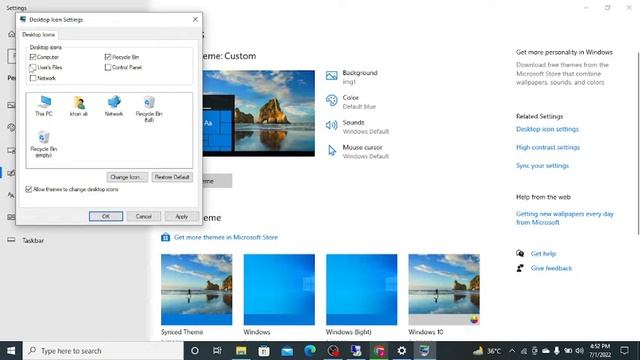Viewport: 640px width, 360px height.
Task: Apply the Synced Theme thumbnail
Action: pos(196,289)
